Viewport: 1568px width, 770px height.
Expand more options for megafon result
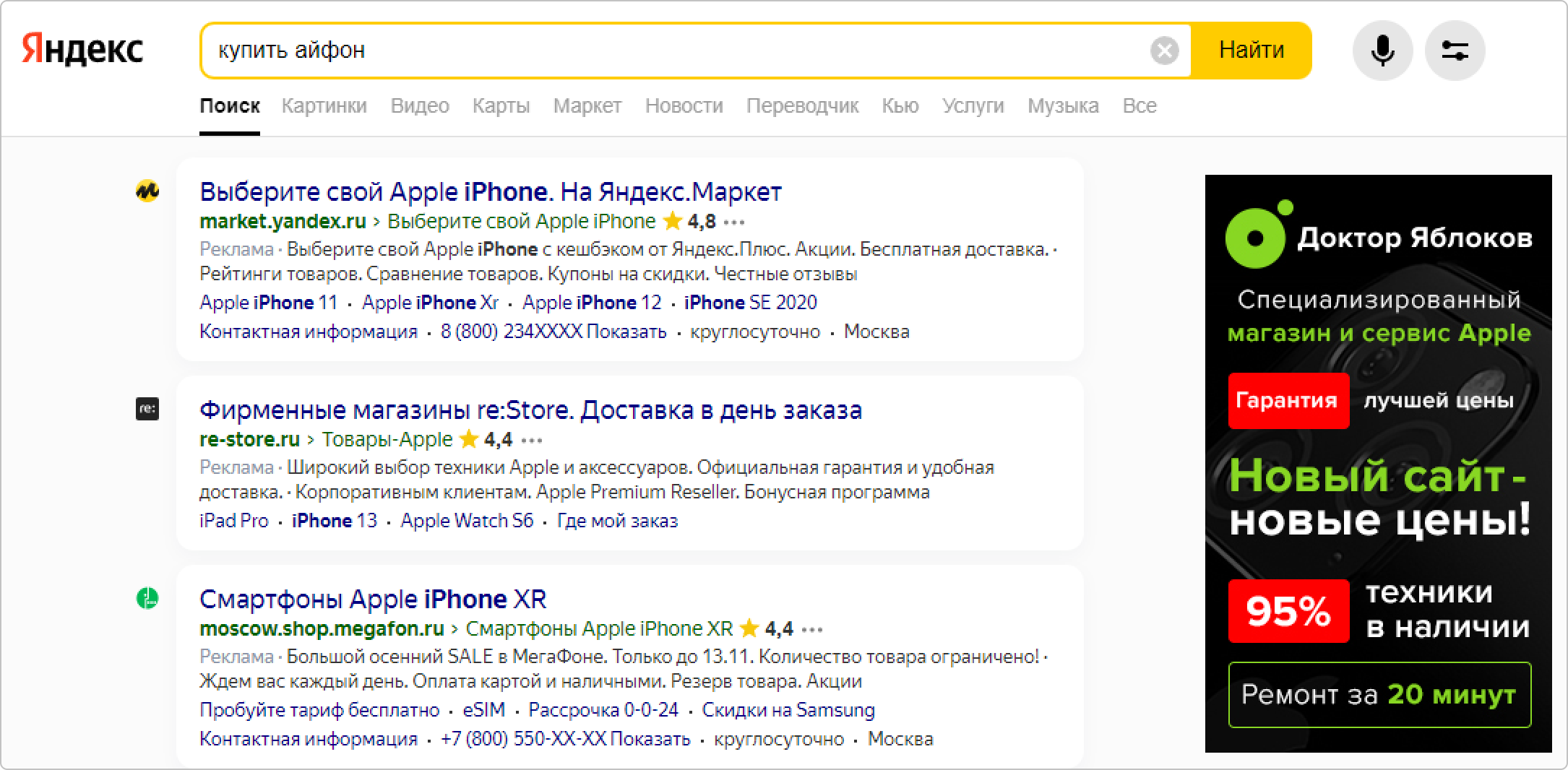pyautogui.click(x=812, y=630)
